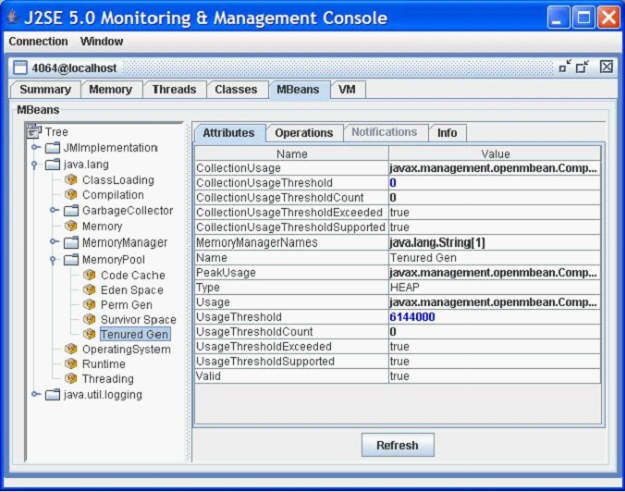Click the GarbageCollector folder icon

click(x=71, y=210)
